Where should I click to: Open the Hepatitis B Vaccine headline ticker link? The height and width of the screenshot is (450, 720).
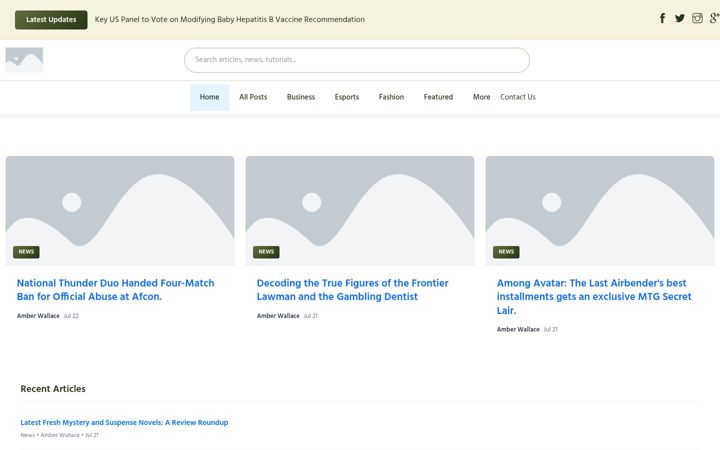[x=230, y=20]
